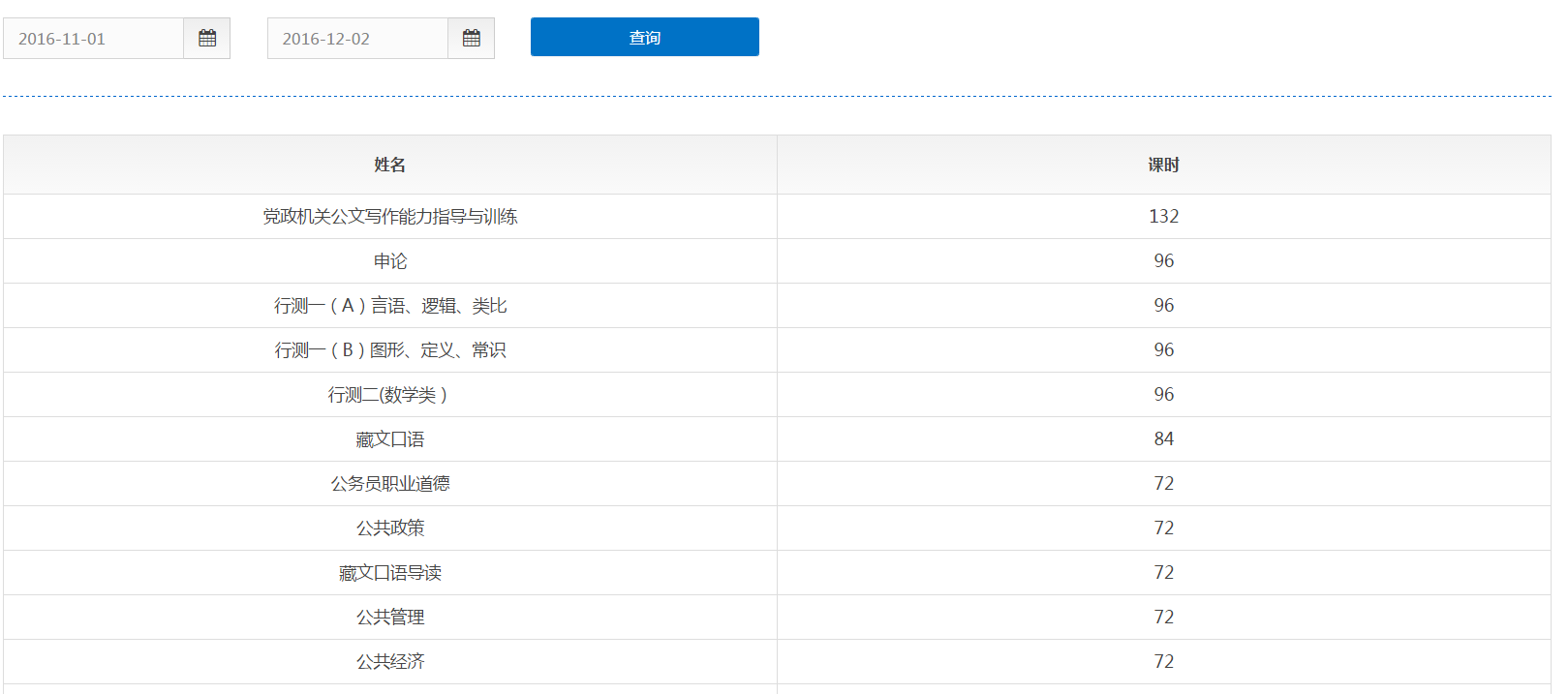
Task: Click the 96 value in 申论 row
Action: click(x=1164, y=260)
